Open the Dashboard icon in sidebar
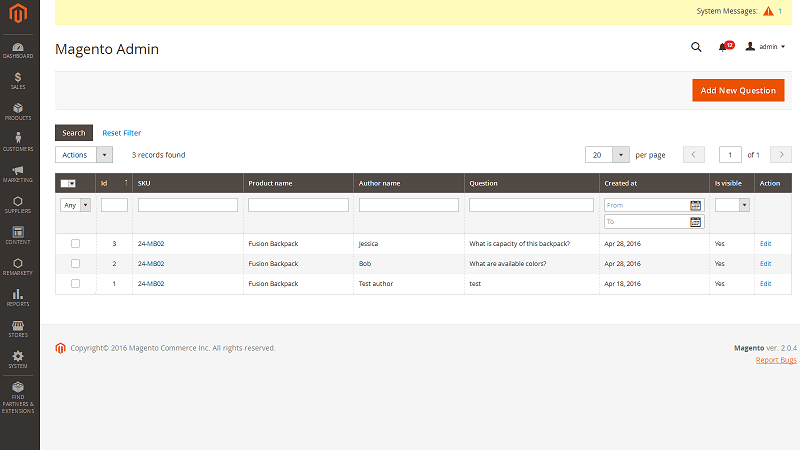Viewport: 800px width, 450px height. (19, 49)
